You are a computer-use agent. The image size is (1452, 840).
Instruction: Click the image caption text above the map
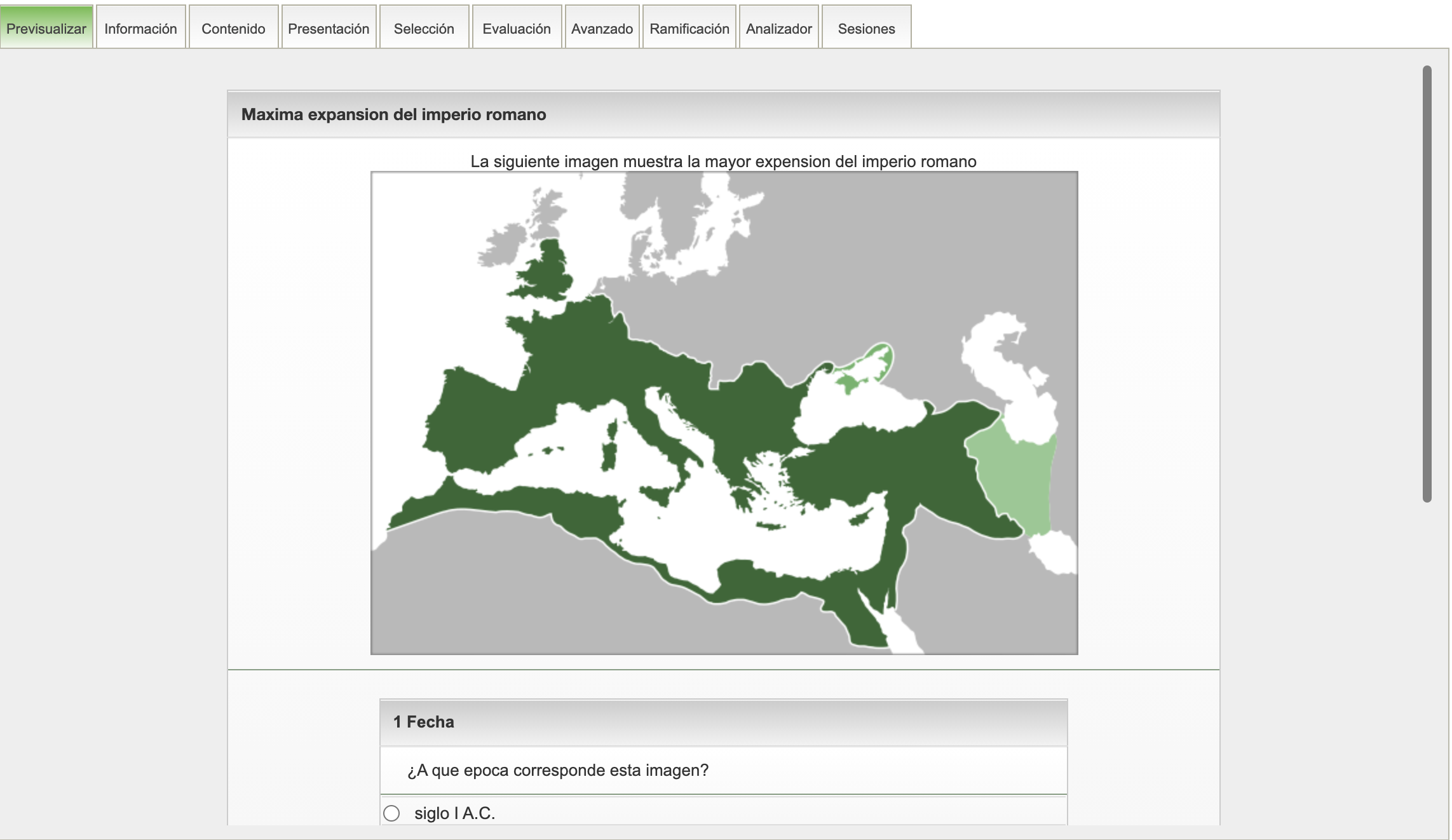[723, 161]
